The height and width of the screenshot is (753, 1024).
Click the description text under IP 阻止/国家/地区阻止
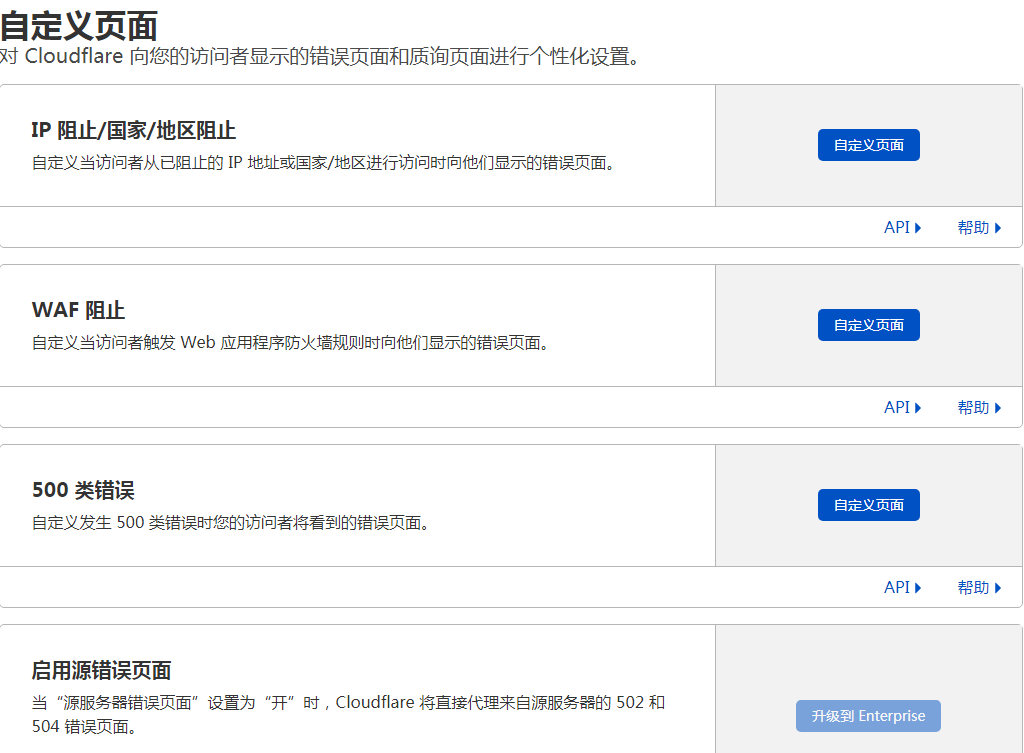click(322, 163)
